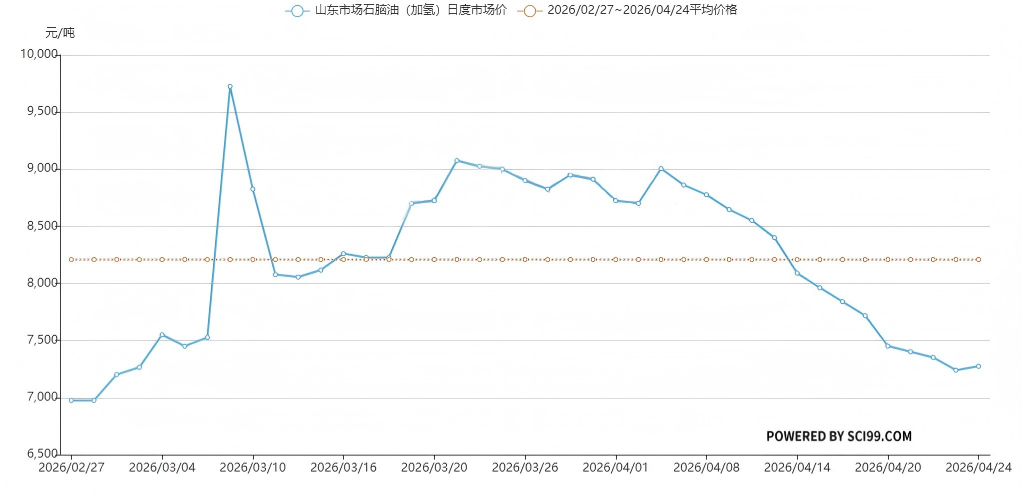Viewport: 1022px width, 494px height.
Task: Click the blue data point at 2026/04/14
Action: click(x=797, y=273)
